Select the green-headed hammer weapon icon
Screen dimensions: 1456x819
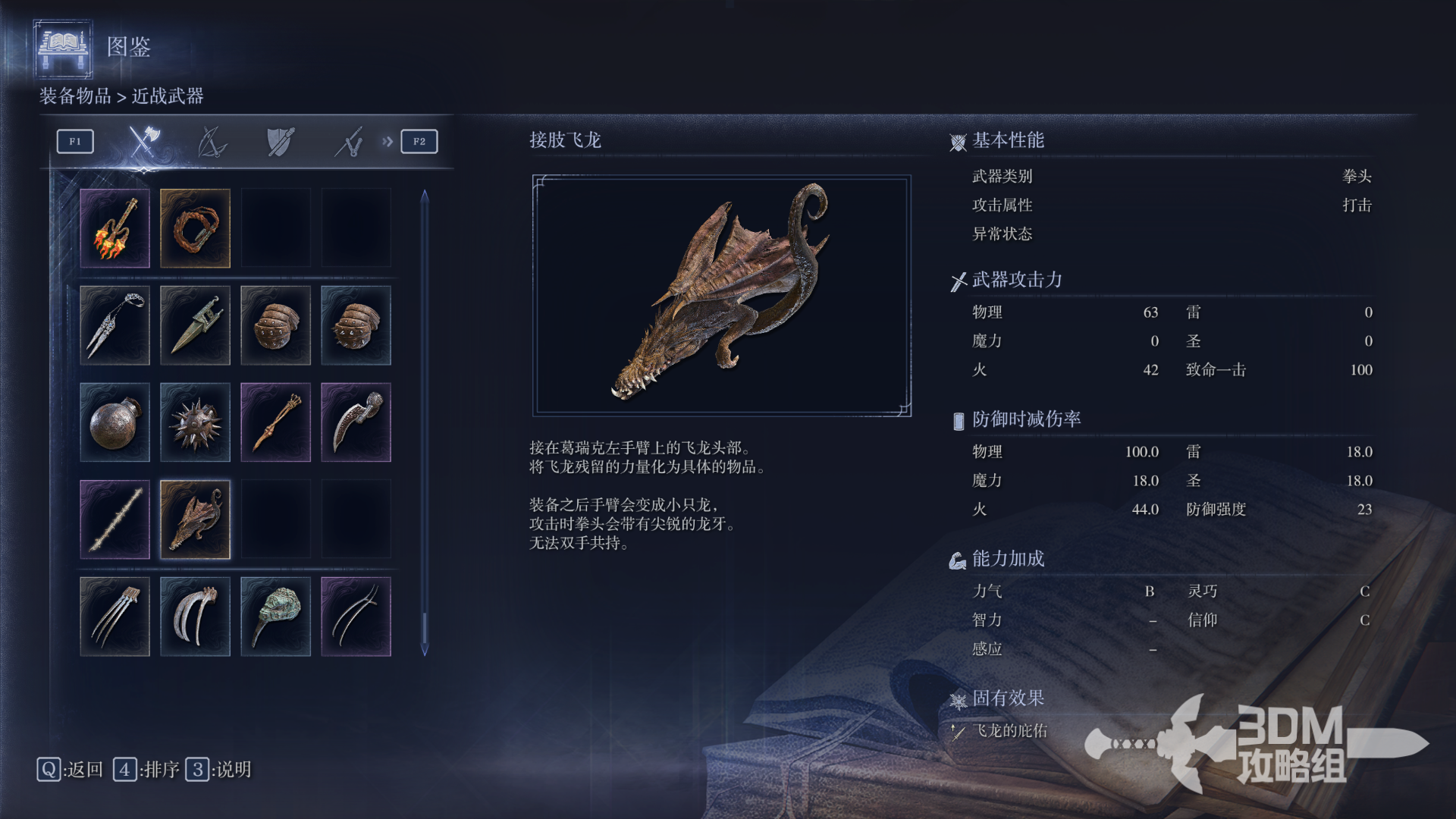276,617
